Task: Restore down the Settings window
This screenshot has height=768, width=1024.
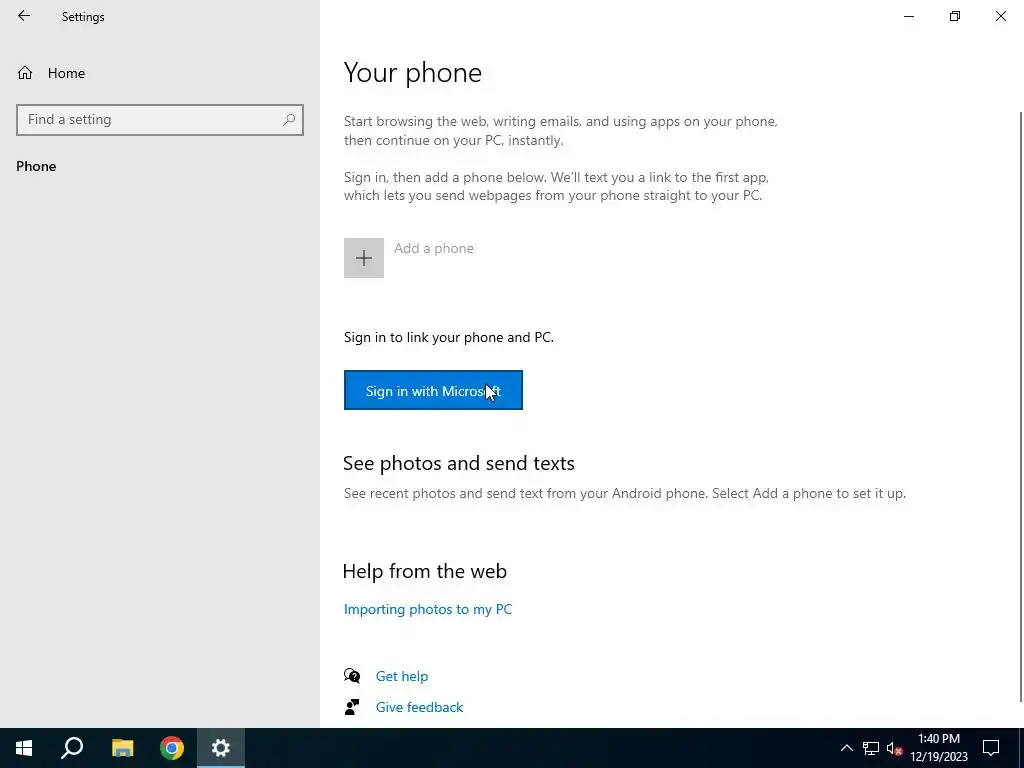Action: tap(955, 16)
